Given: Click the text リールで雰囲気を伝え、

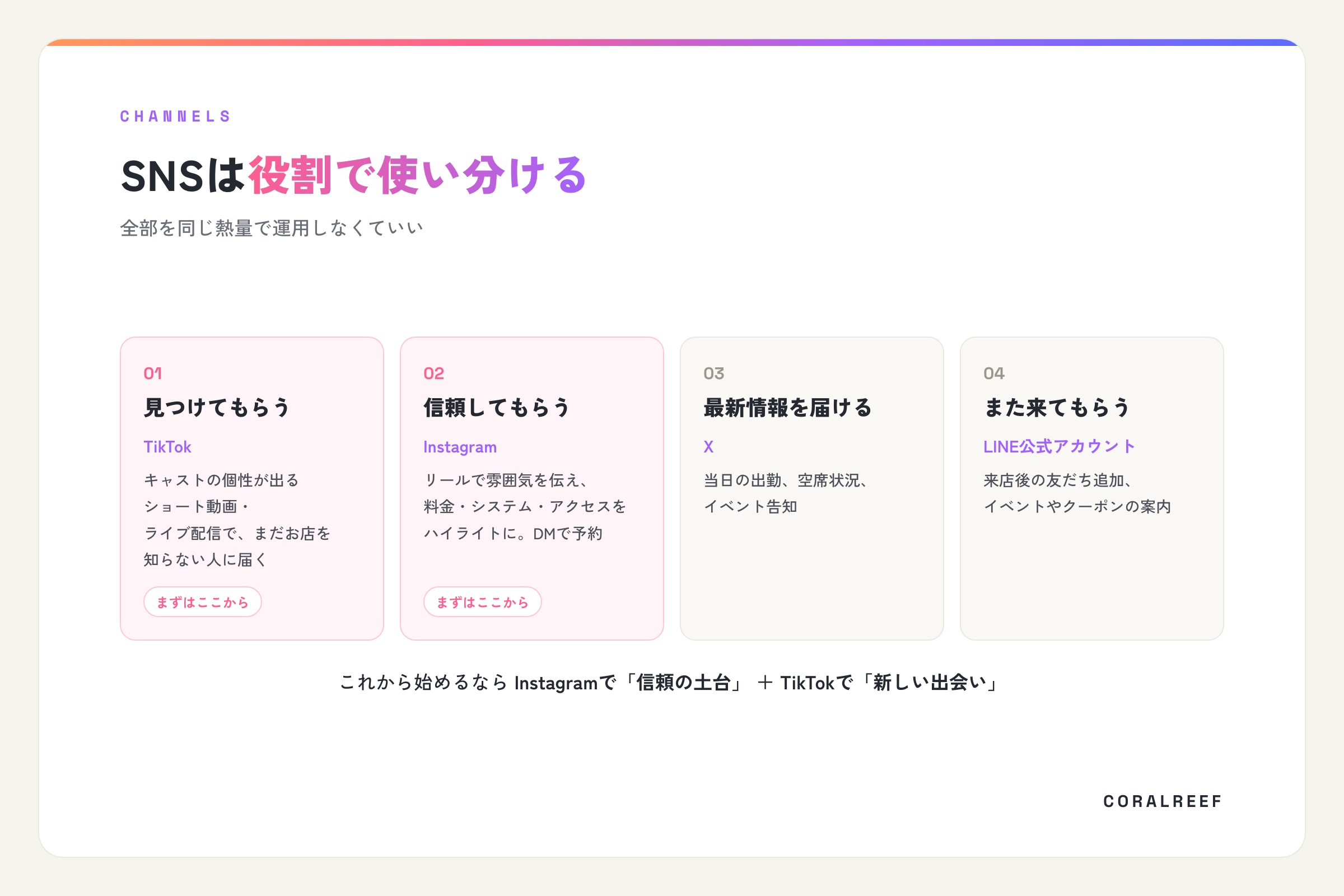Looking at the screenshot, I should [506, 480].
